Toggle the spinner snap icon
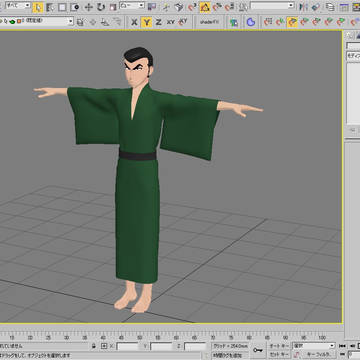 (230, 7)
